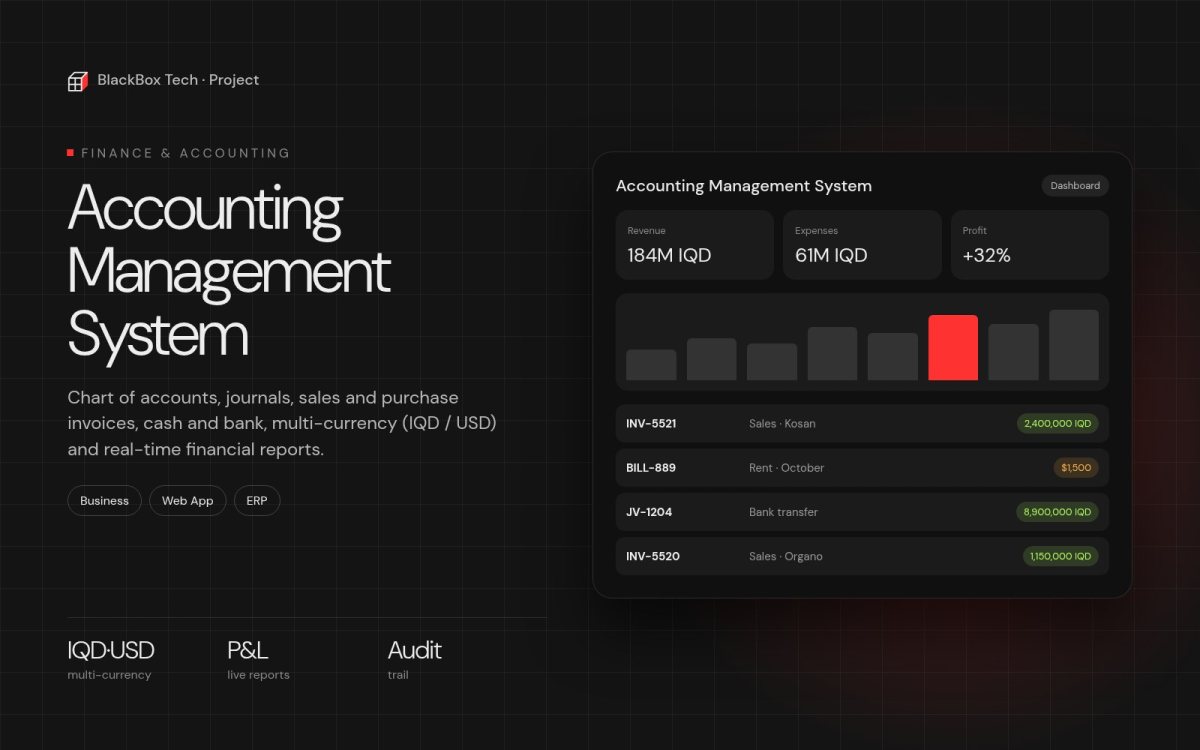Click the Accounting Management System card title

pyautogui.click(x=744, y=186)
